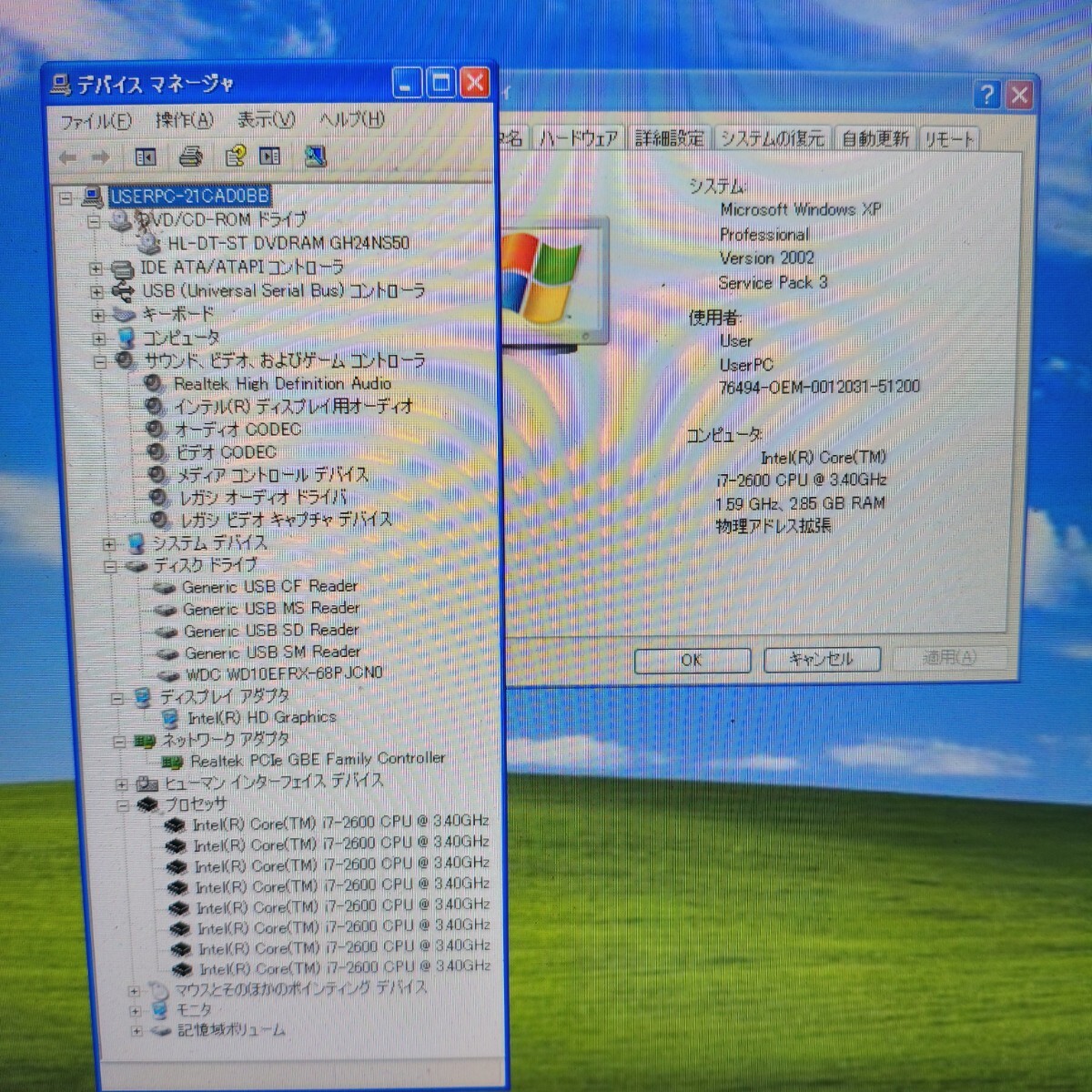
Task: Switch to the 自動更新 tab
Action: (x=875, y=138)
